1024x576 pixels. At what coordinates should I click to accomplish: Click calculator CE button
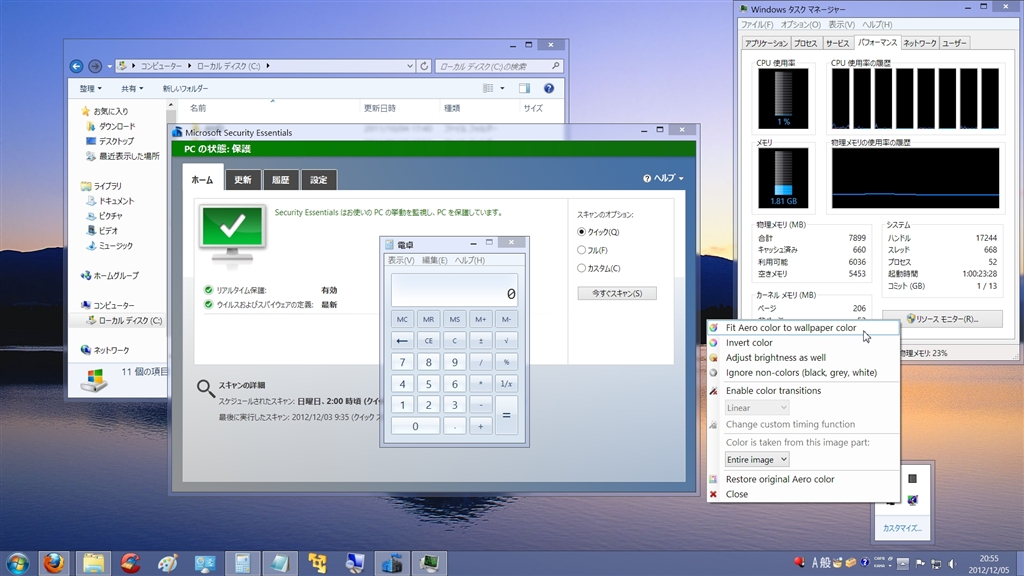click(428, 340)
